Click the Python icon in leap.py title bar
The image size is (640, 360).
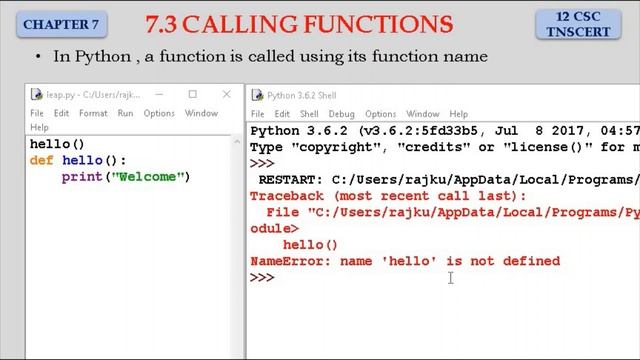click(x=37, y=95)
